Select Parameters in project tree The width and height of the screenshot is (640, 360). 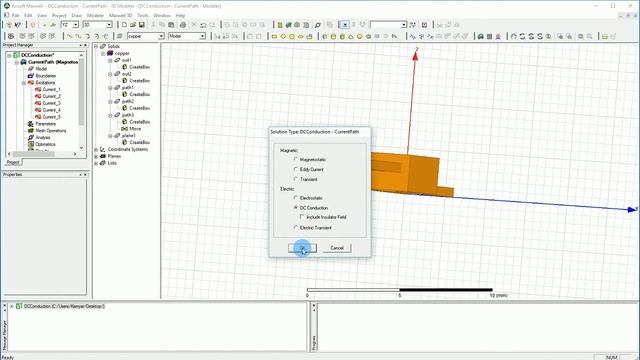(x=45, y=124)
